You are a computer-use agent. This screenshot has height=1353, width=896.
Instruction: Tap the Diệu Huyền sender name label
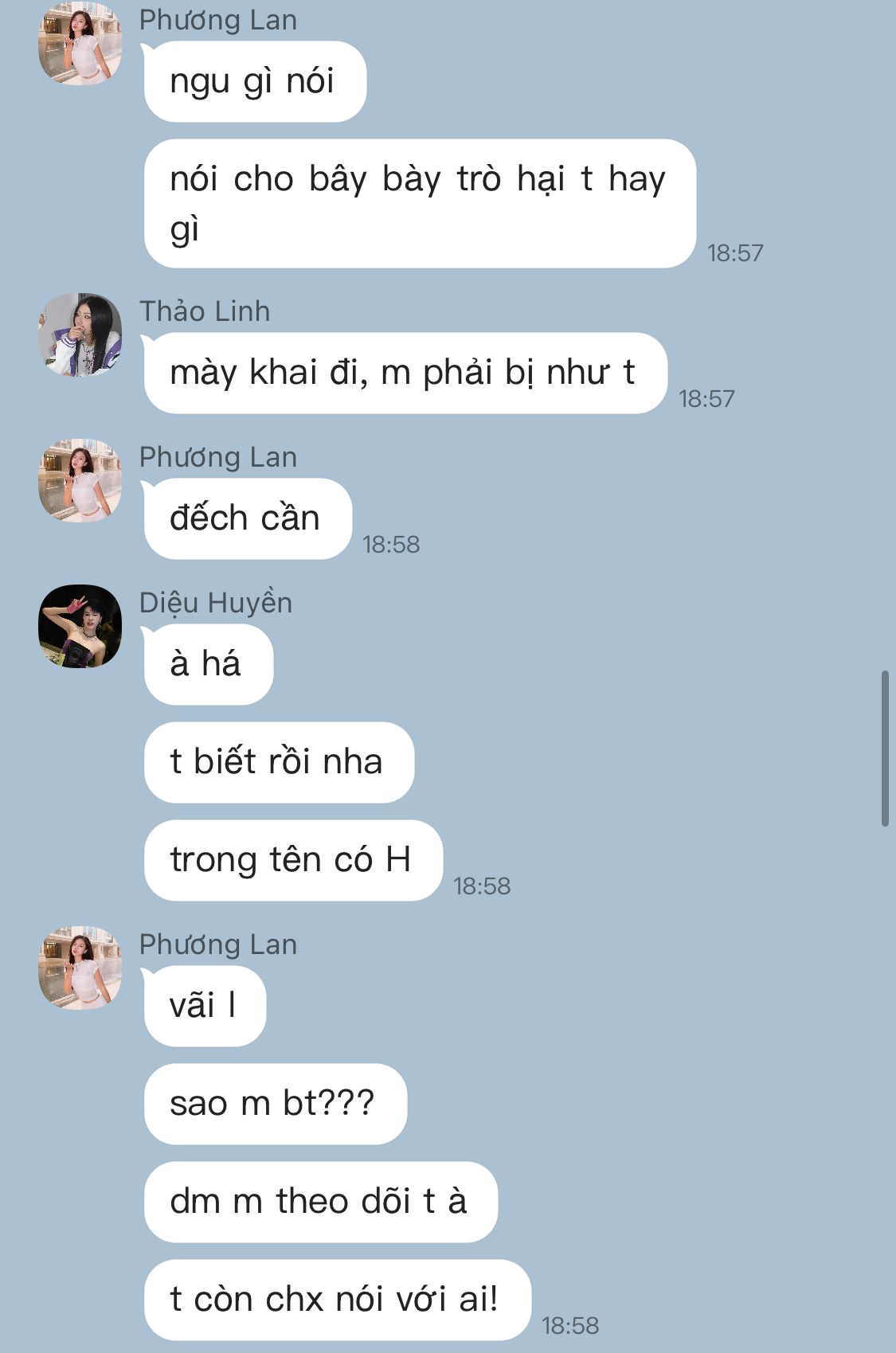pos(216,603)
